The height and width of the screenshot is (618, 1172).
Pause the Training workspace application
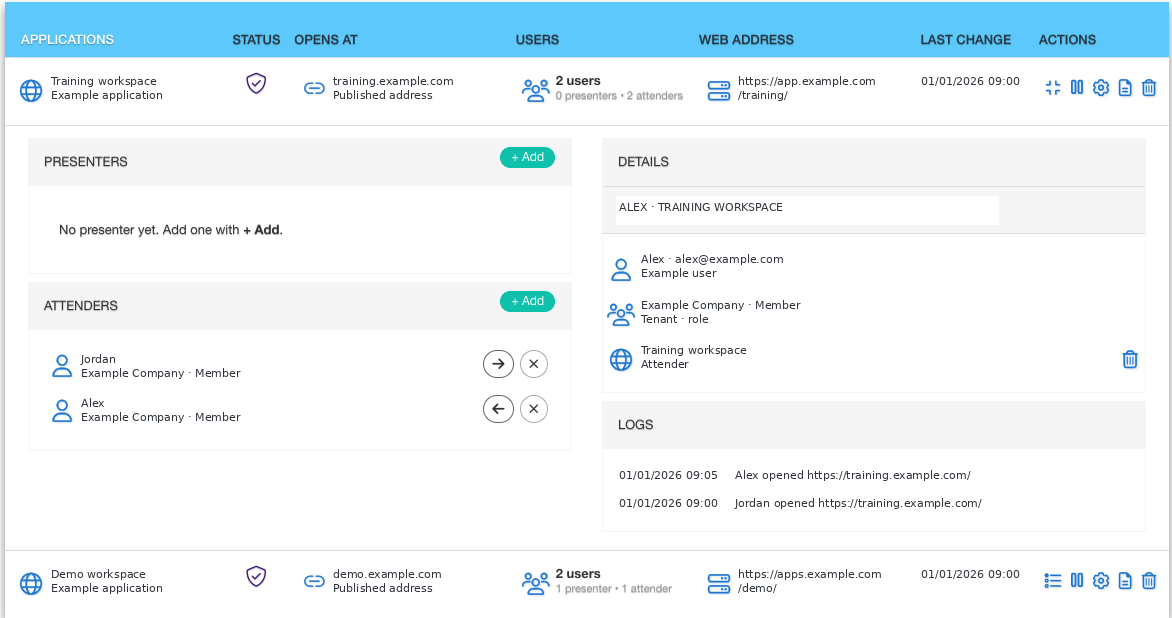[1076, 88]
